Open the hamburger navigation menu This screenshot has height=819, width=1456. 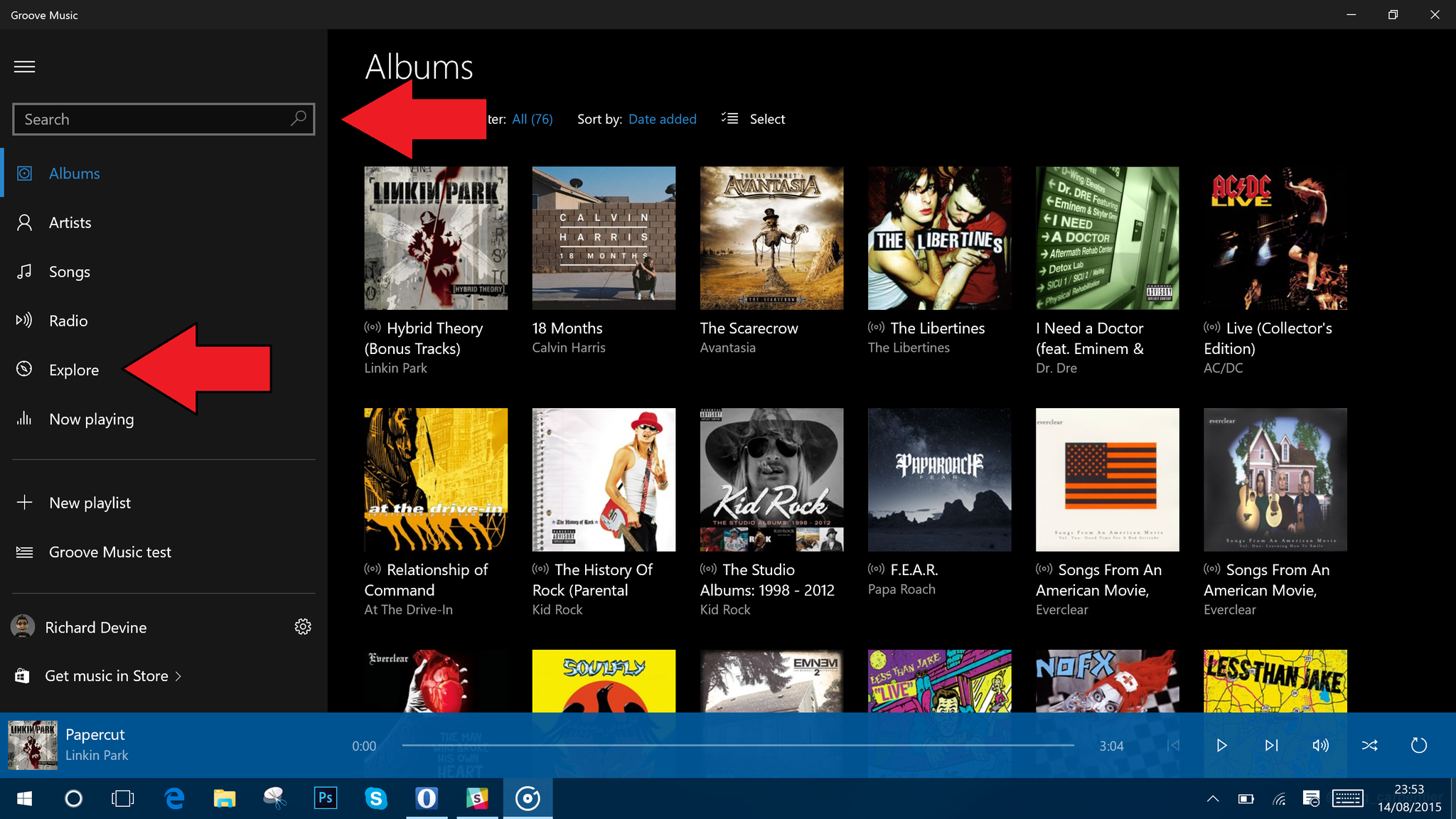pos(24,67)
